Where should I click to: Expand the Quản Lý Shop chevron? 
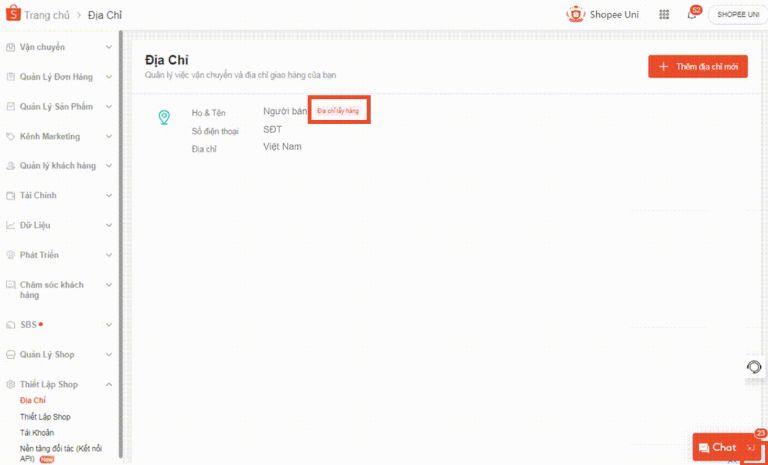coord(109,355)
